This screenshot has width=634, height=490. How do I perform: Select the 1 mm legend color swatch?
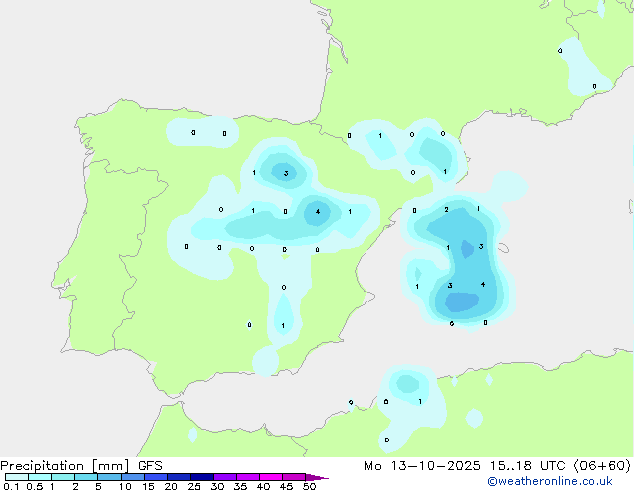click(x=63, y=477)
